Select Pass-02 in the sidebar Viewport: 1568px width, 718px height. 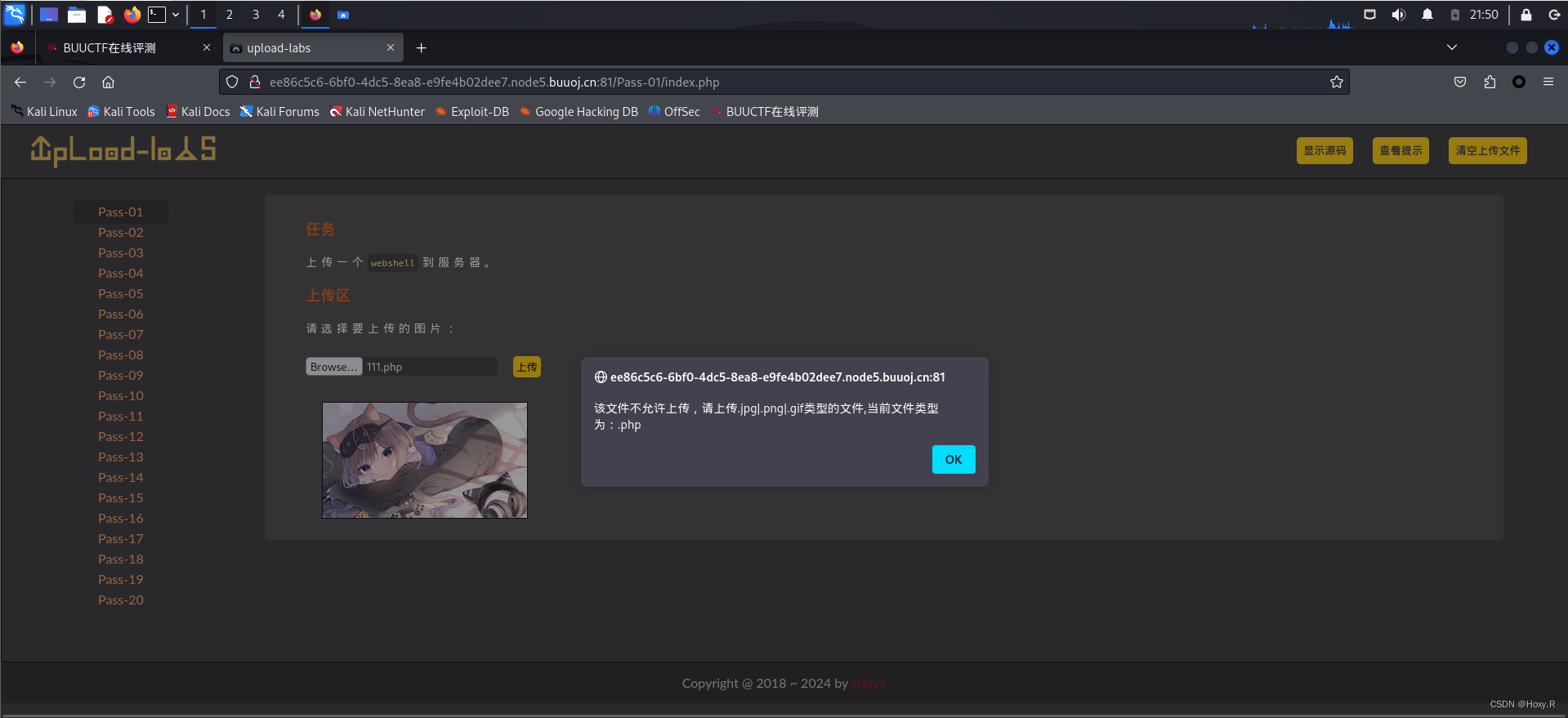click(121, 232)
